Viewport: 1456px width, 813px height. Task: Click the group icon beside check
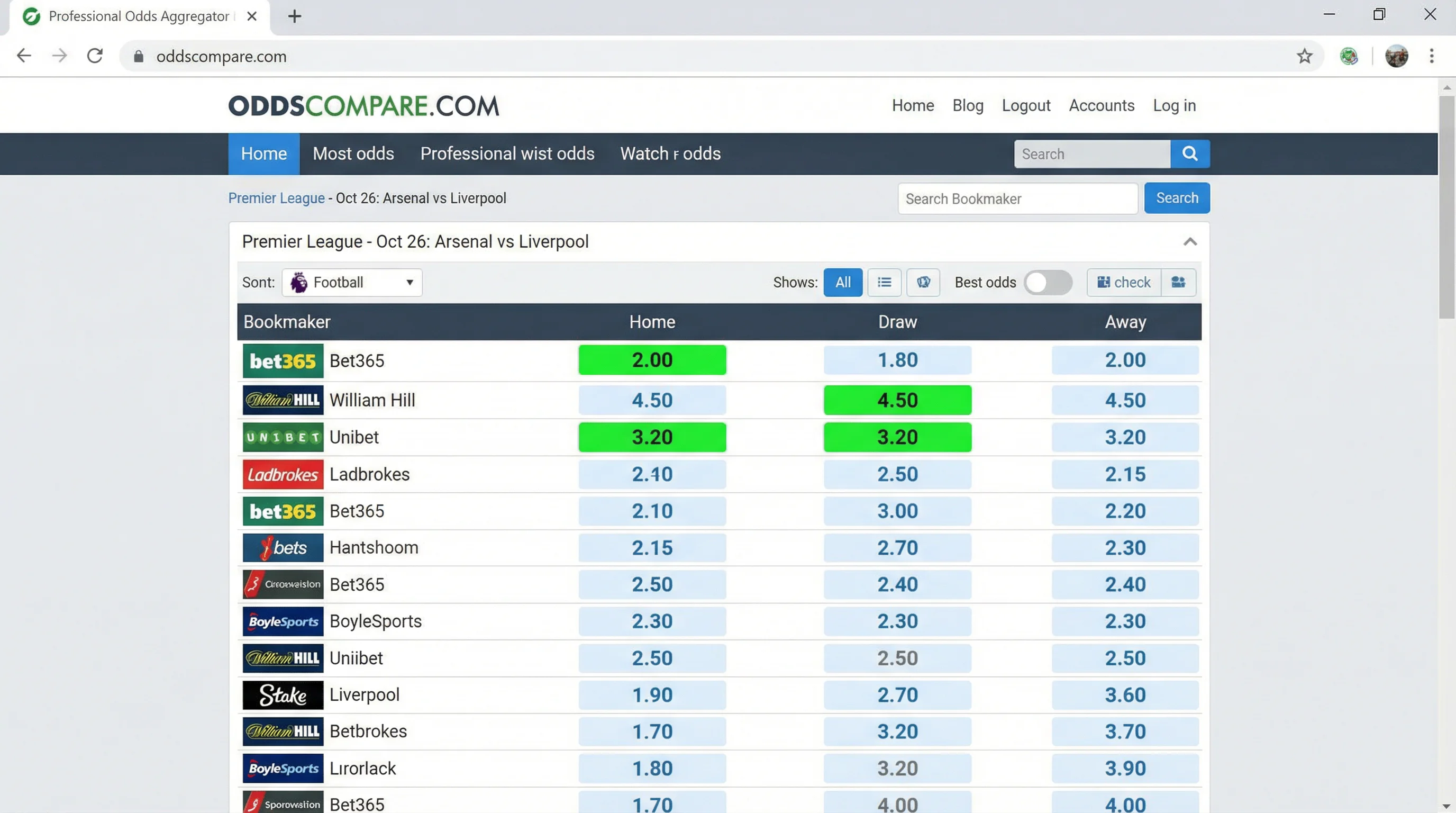coord(1178,282)
